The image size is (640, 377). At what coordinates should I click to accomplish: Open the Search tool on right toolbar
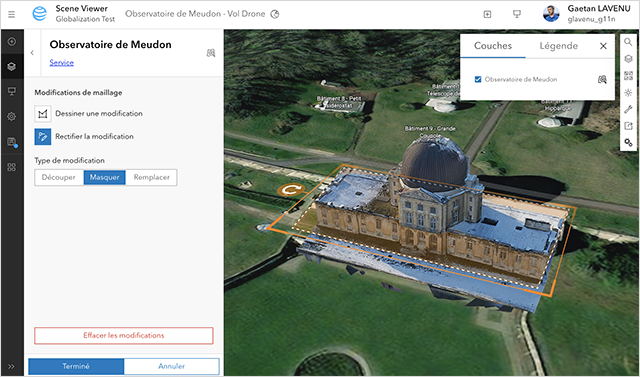(x=628, y=42)
